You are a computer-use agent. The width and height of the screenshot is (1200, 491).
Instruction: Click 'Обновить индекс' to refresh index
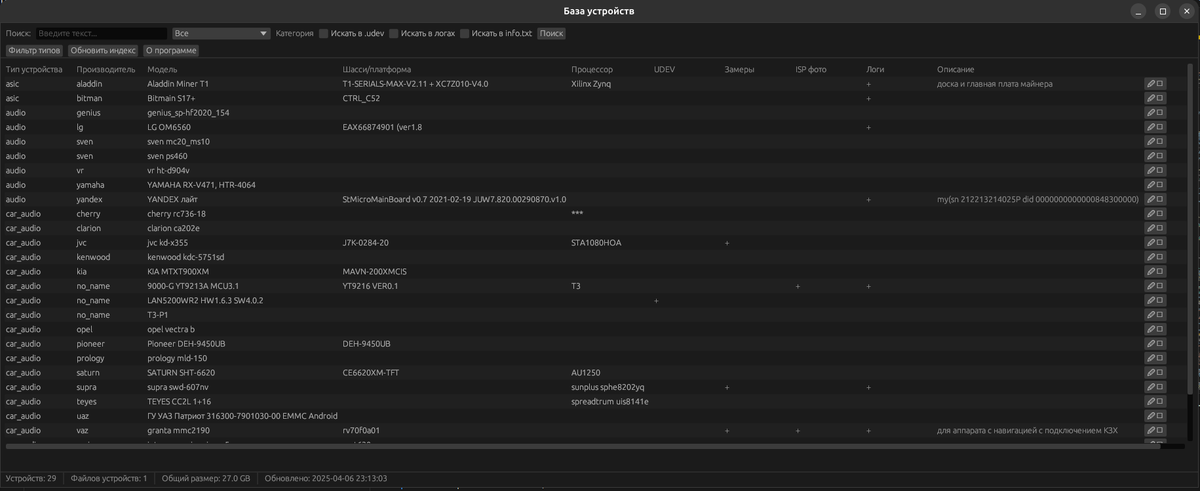103,50
